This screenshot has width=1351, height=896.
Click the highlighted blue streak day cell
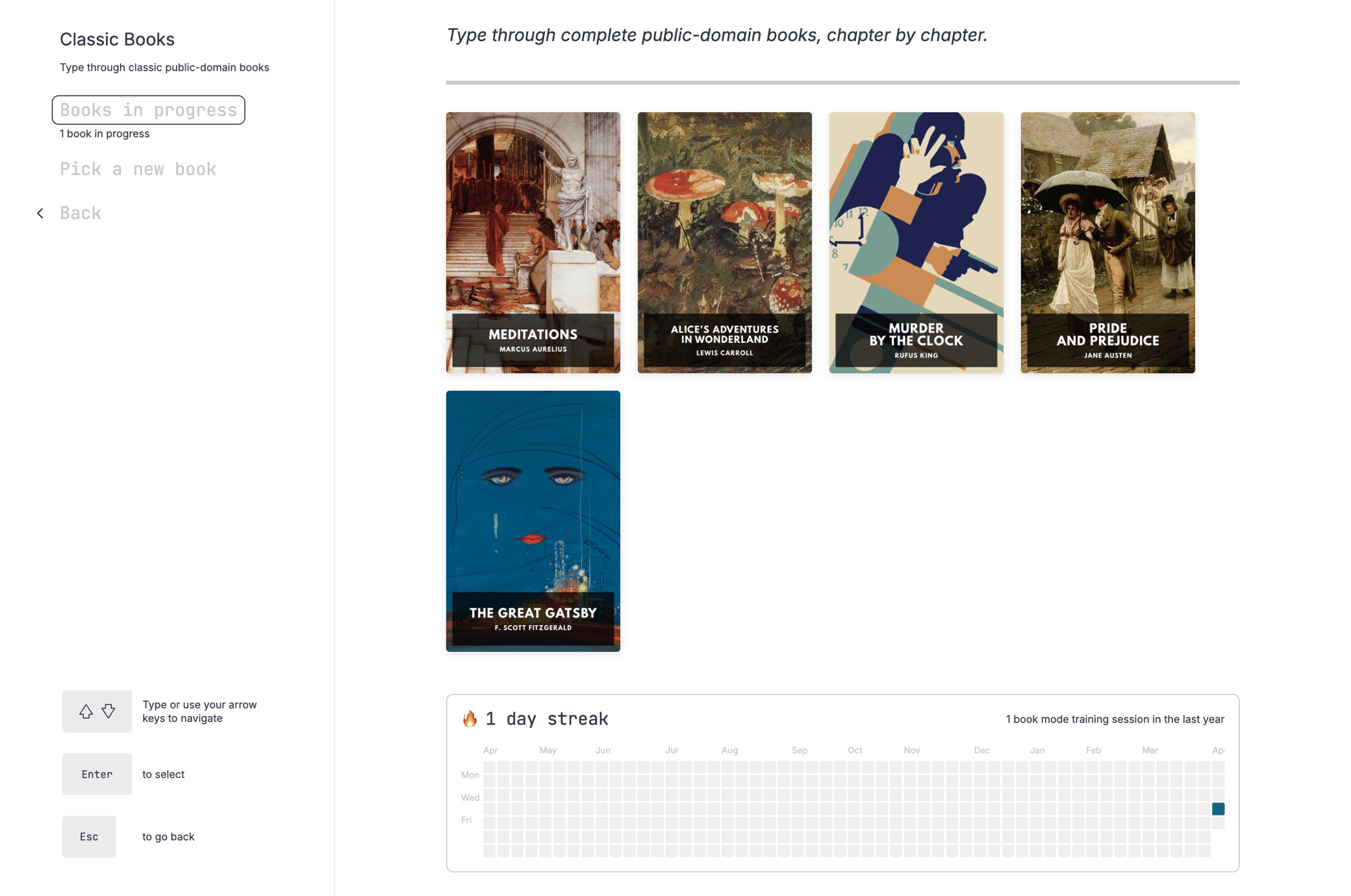pyautogui.click(x=1218, y=808)
